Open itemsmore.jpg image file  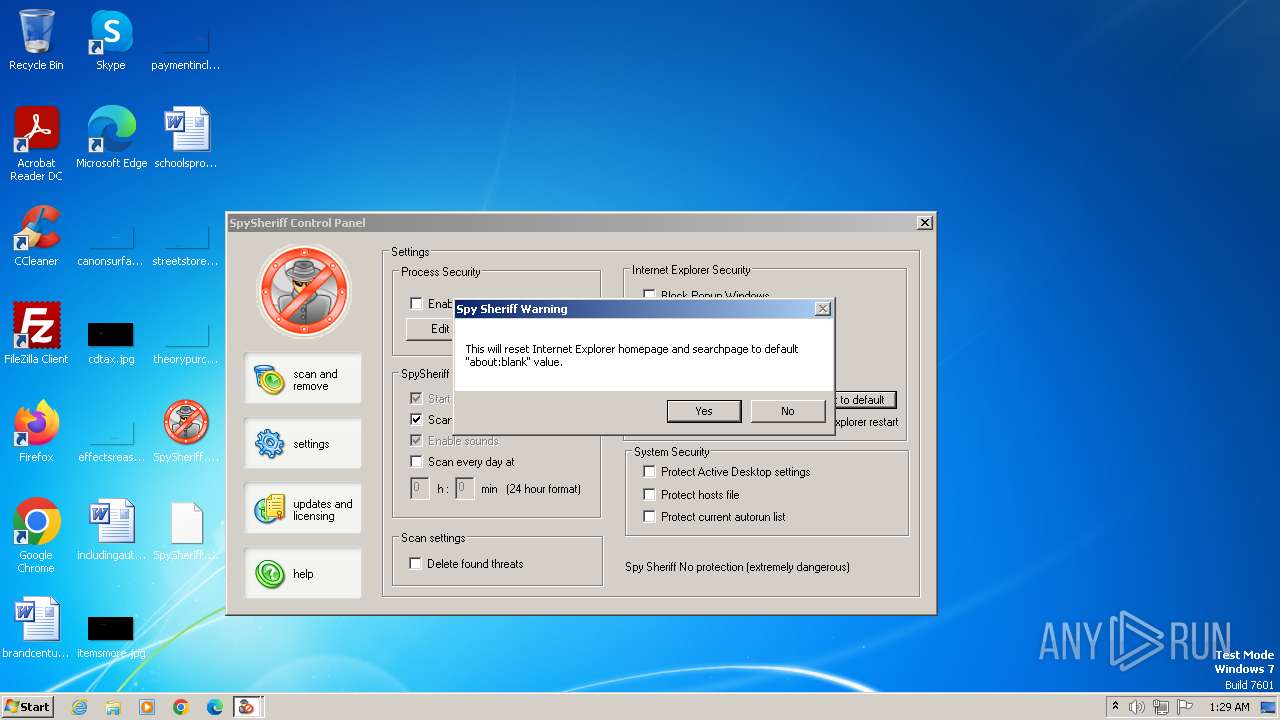pyautogui.click(x=111, y=635)
